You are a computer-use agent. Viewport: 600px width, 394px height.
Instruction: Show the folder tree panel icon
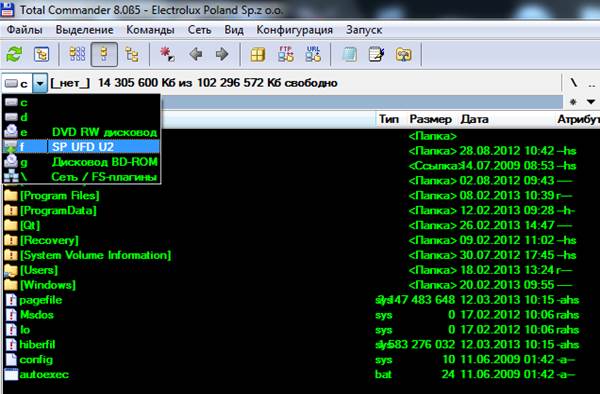pyautogui.click(x=132, y=54)
